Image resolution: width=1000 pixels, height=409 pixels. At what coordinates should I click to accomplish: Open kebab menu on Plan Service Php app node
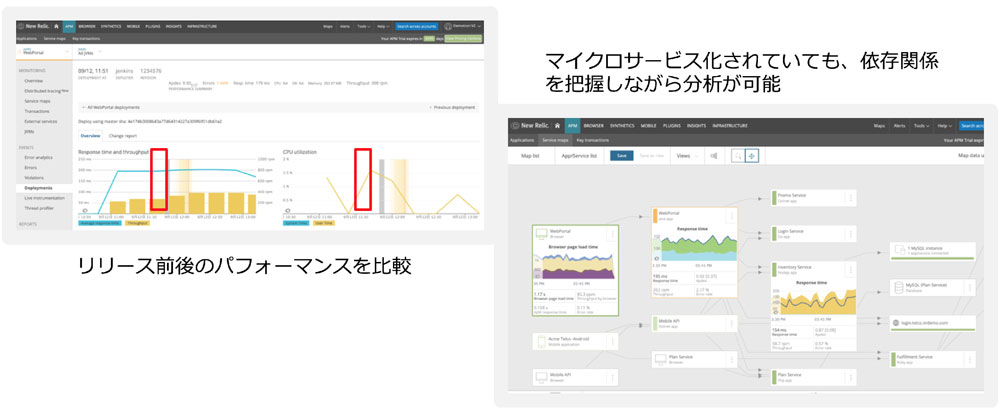pyautogui.click(x=849, y=377)
